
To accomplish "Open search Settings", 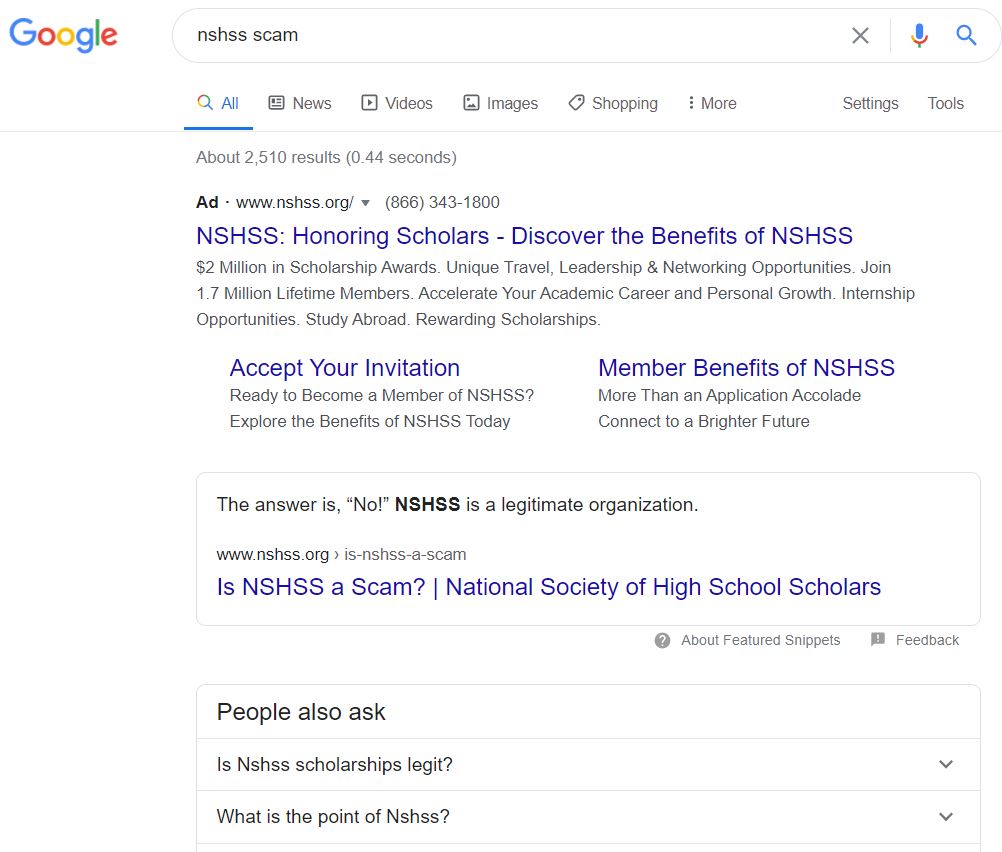I will (x=870, y=103).
